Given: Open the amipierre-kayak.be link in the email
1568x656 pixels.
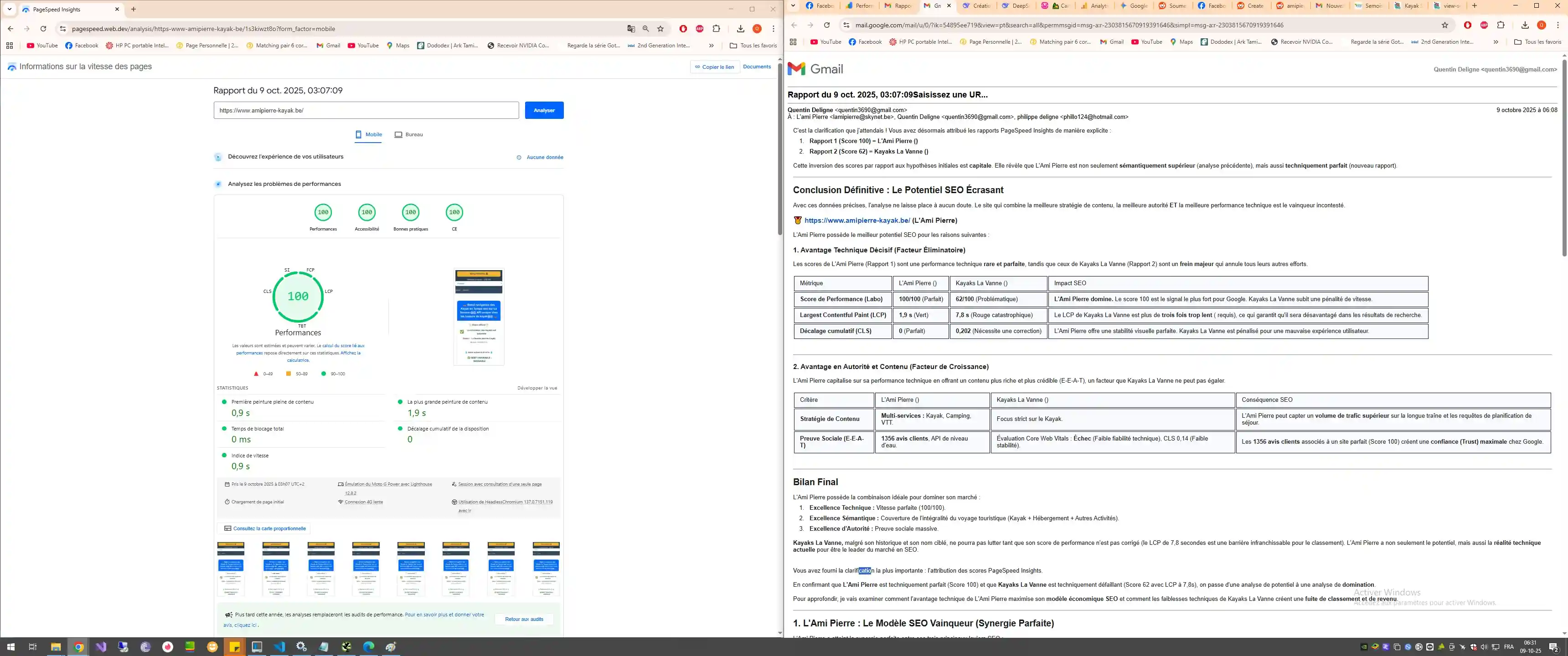Looking at the screenshot, I should tap(857, 220).
